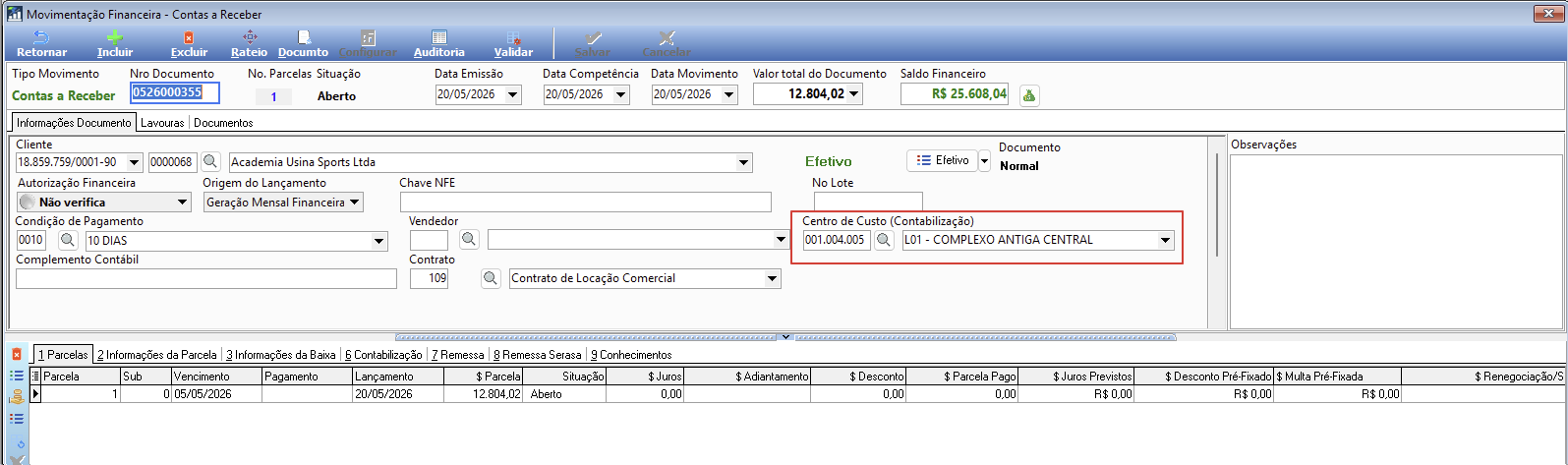
Task: Switch to the Documentos tab
Action: tap(223, 123)
